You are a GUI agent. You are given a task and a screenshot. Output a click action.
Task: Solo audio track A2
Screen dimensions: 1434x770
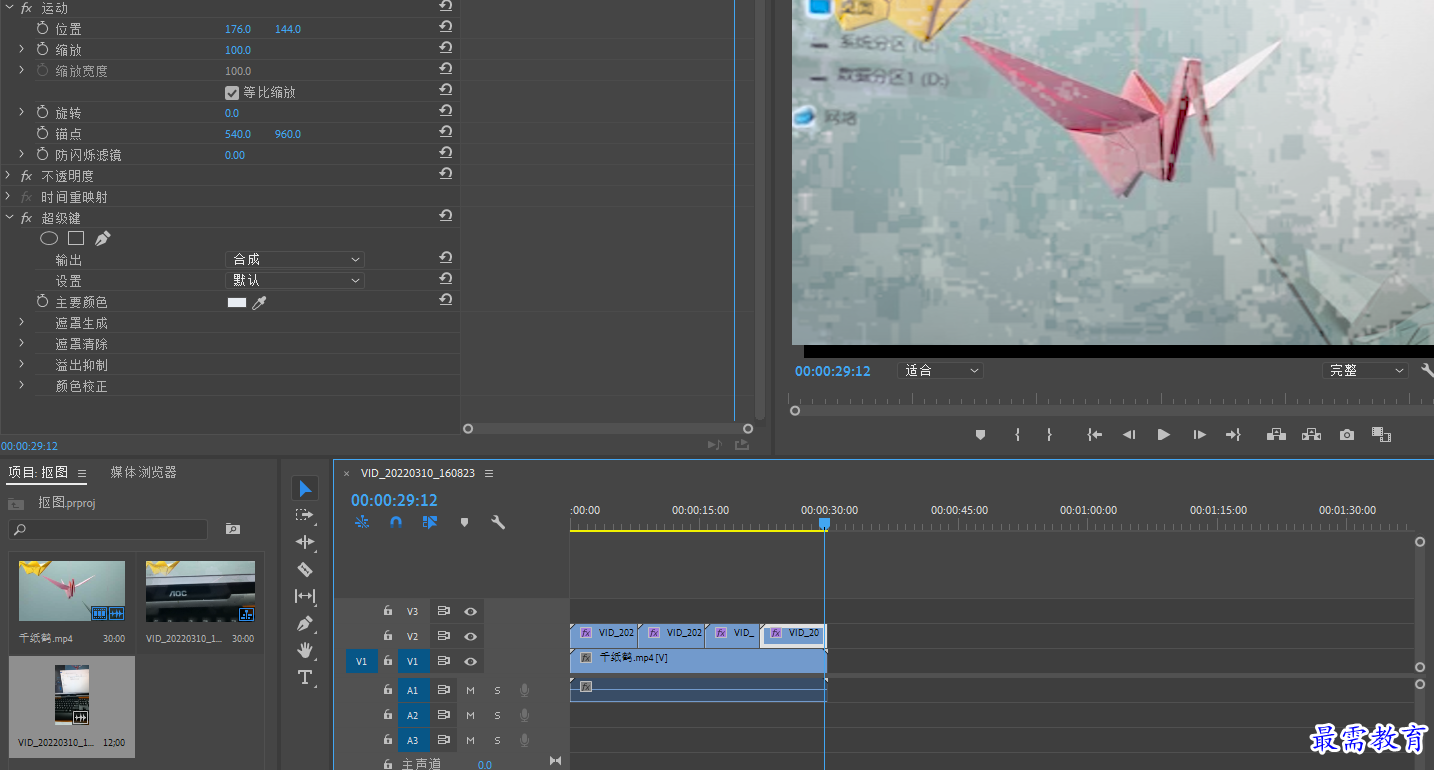point(497,715)
